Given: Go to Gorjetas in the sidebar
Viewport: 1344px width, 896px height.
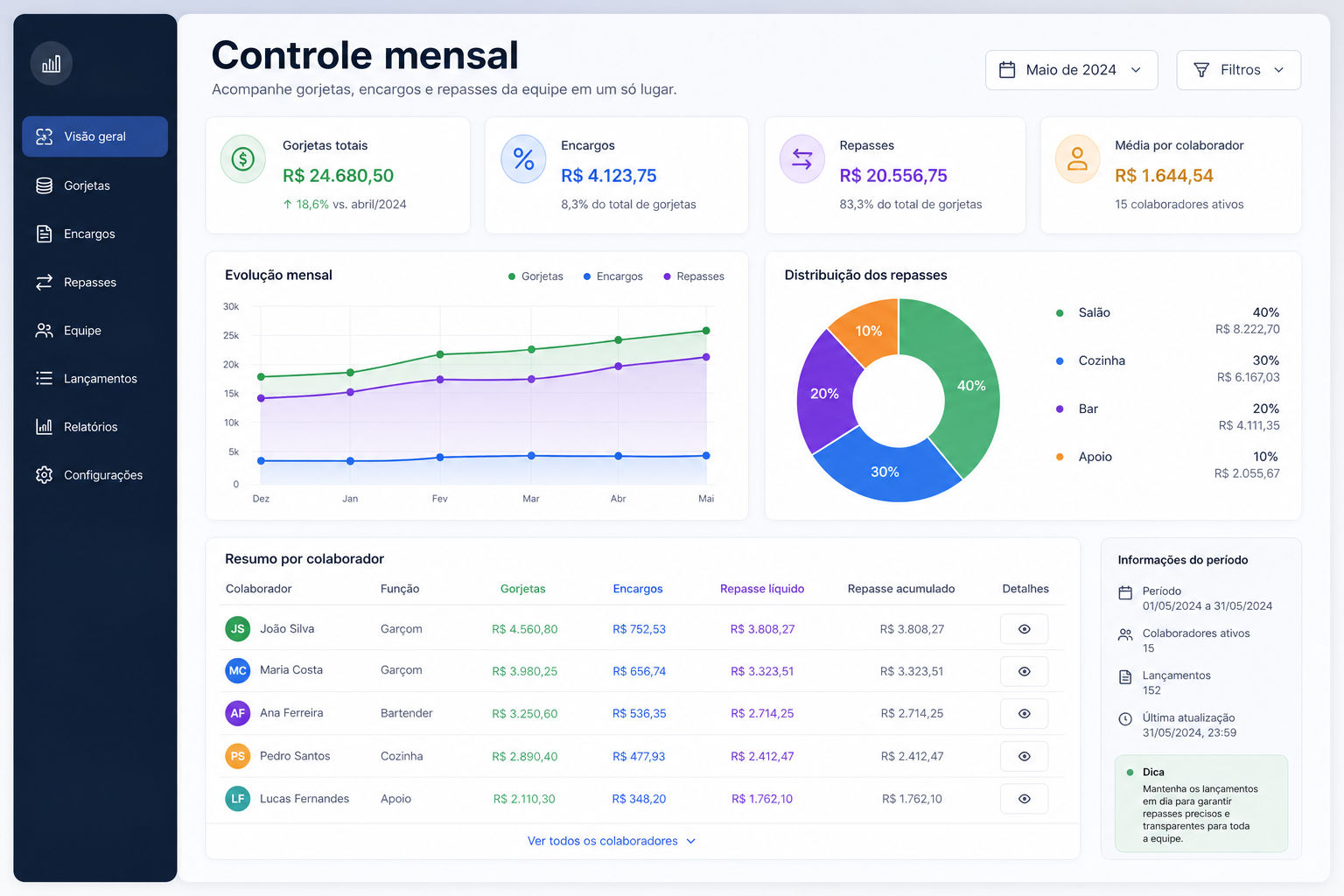Looking at the screenshot, I should (94, 185).
